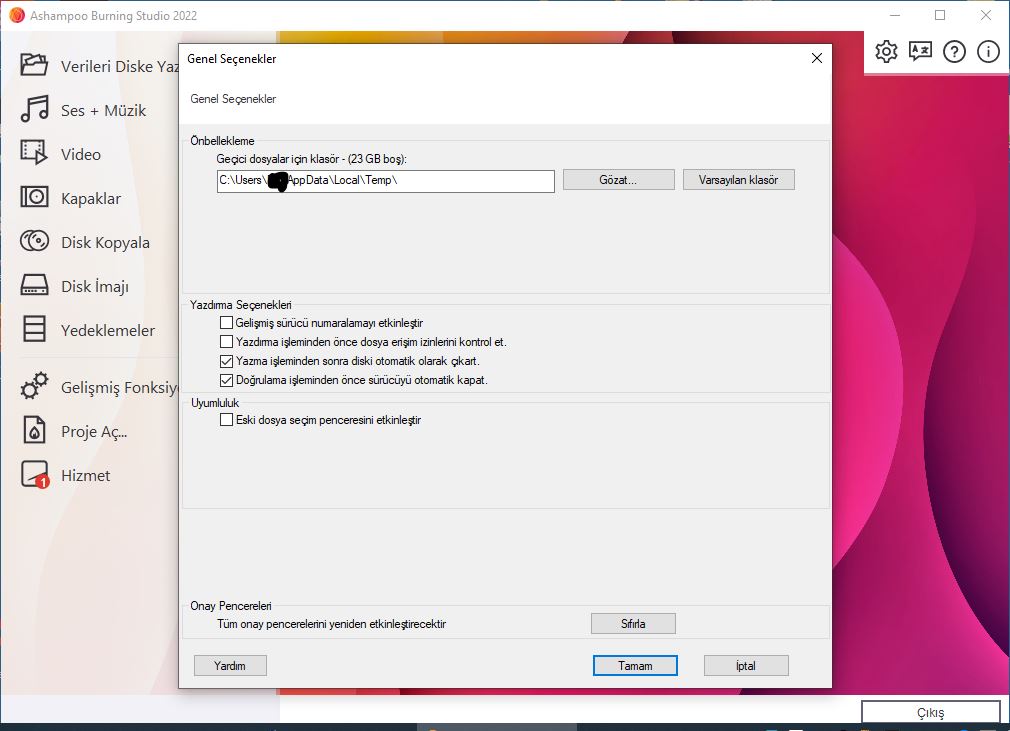Close the Genel Seçenekler dialog
The width and height of the screenshot is (1010, 731).
(817, 58)
